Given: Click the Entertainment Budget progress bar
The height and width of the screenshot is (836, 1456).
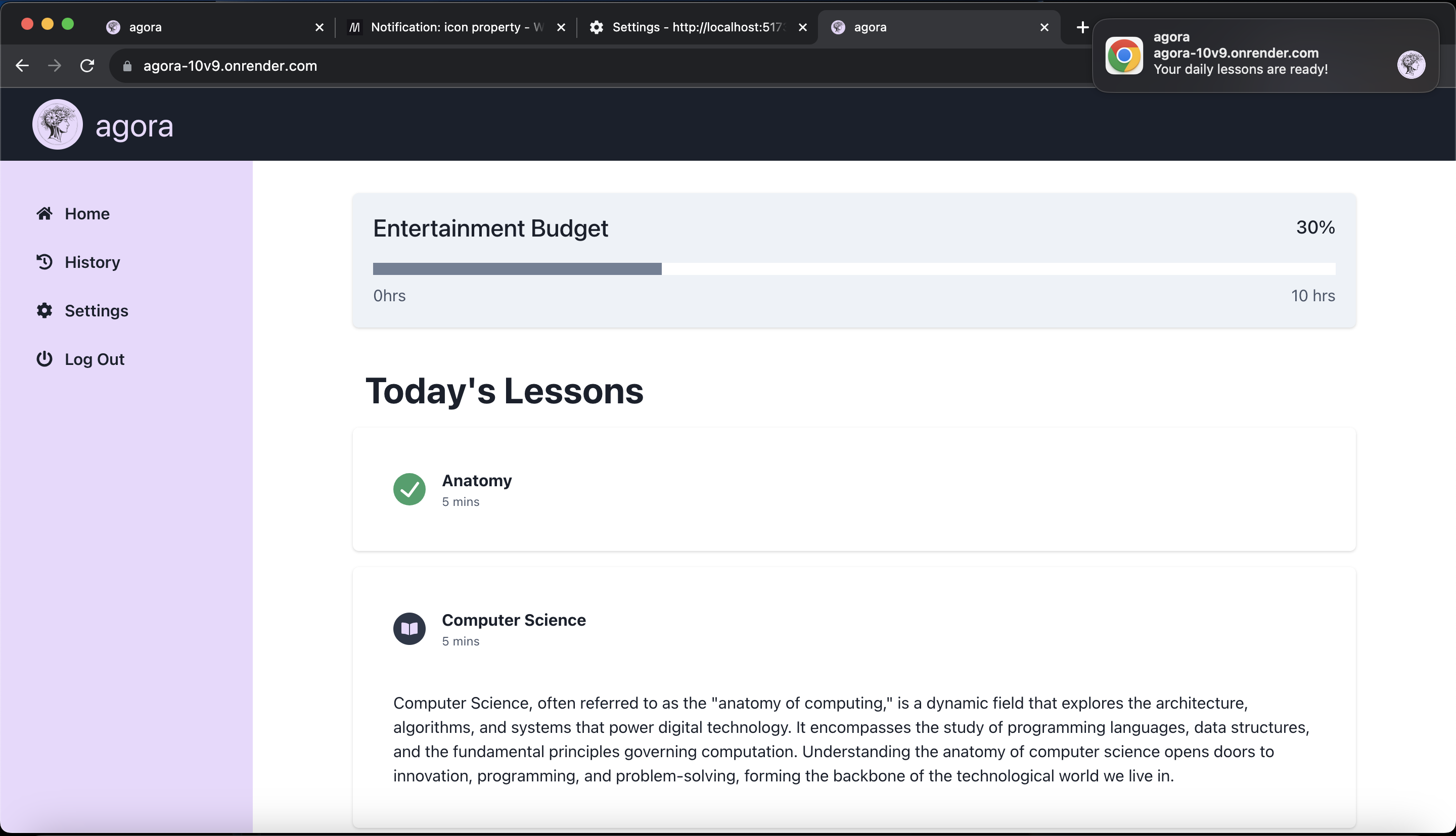Looking at the screenshot, I should (854, 269).
